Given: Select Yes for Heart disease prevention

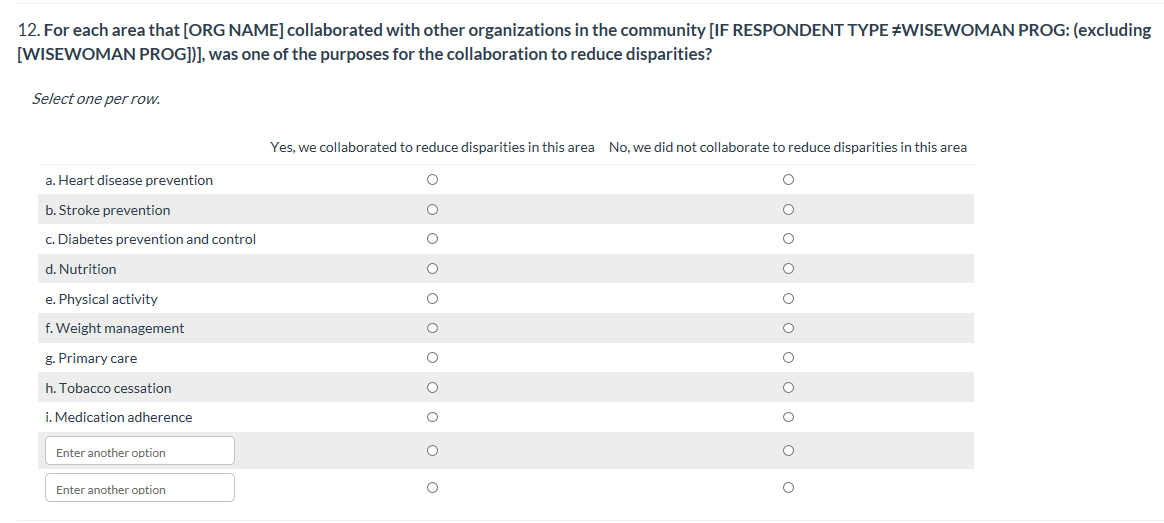Looking at the screenshot, I should point(432,180).
